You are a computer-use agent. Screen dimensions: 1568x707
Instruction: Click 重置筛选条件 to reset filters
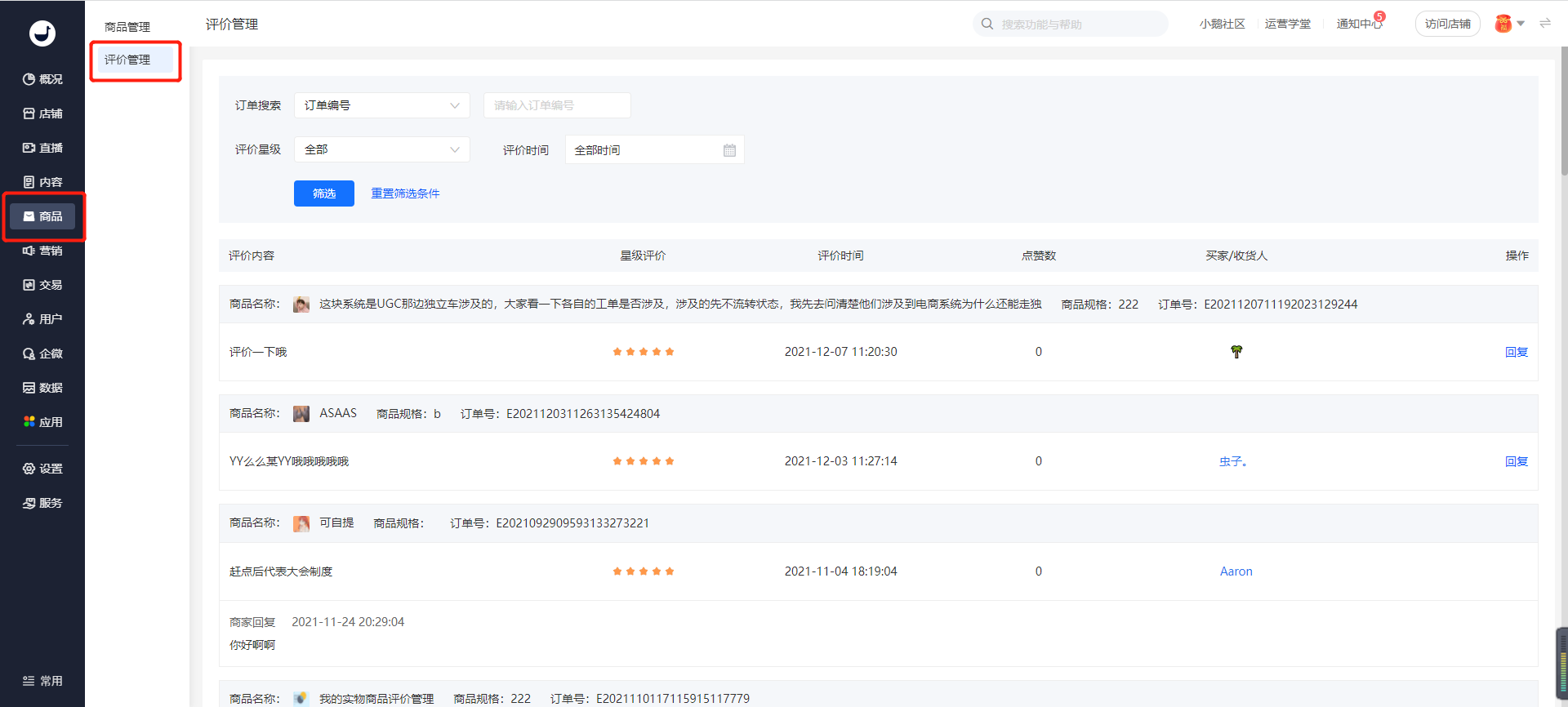(405, 193)
